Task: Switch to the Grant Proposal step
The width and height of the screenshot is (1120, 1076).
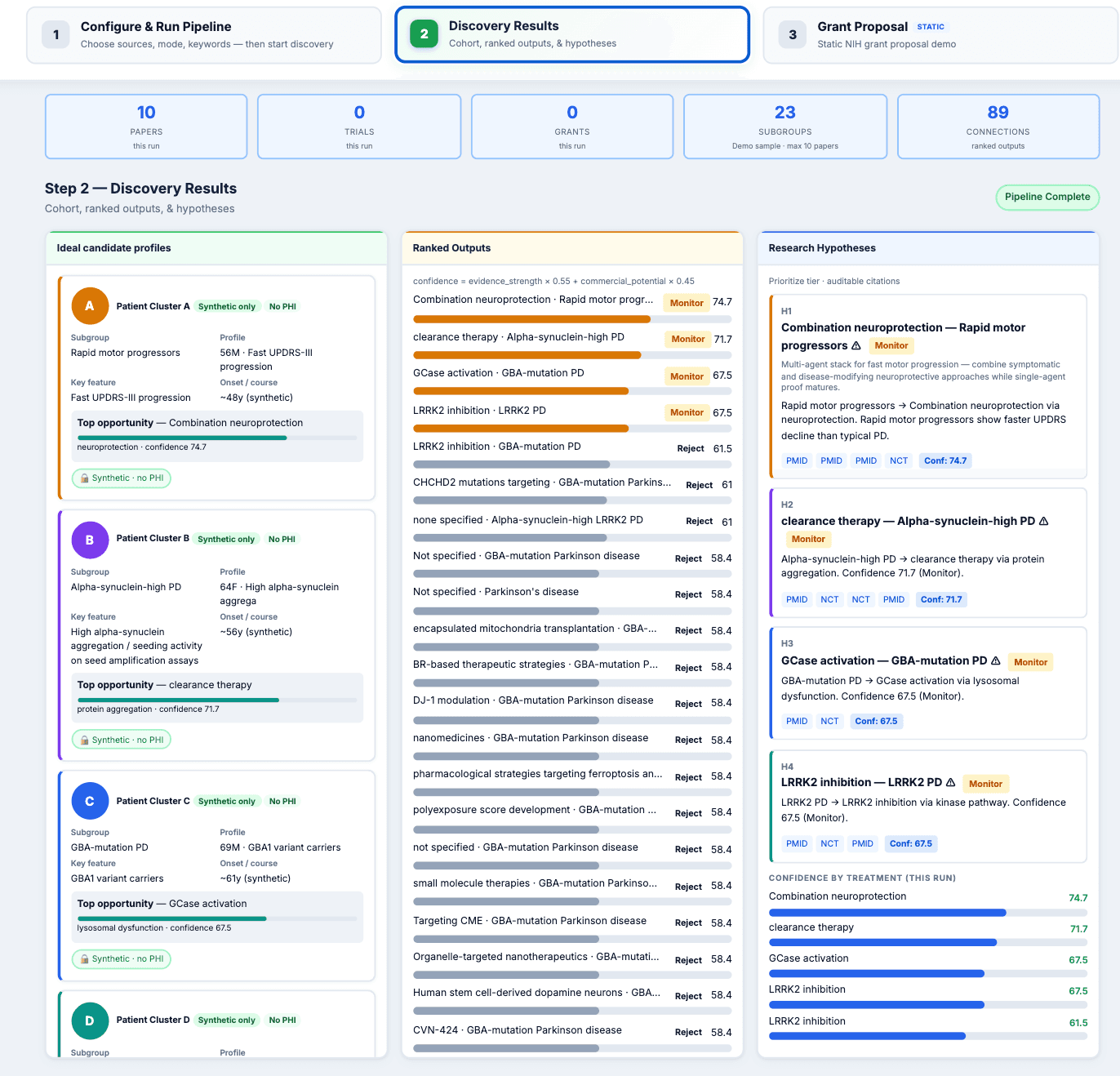Action: tap(940, 35)
